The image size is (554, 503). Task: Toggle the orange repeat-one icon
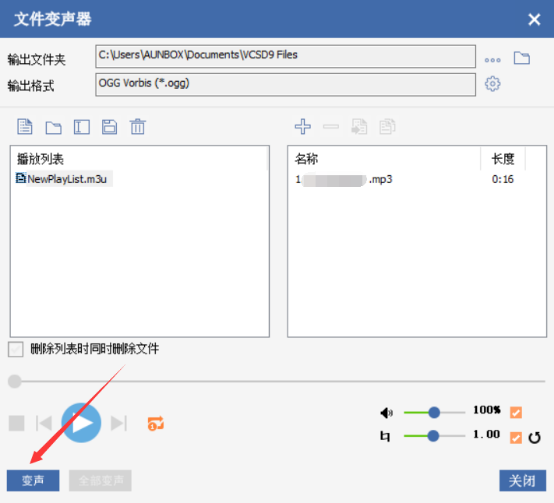155,423
